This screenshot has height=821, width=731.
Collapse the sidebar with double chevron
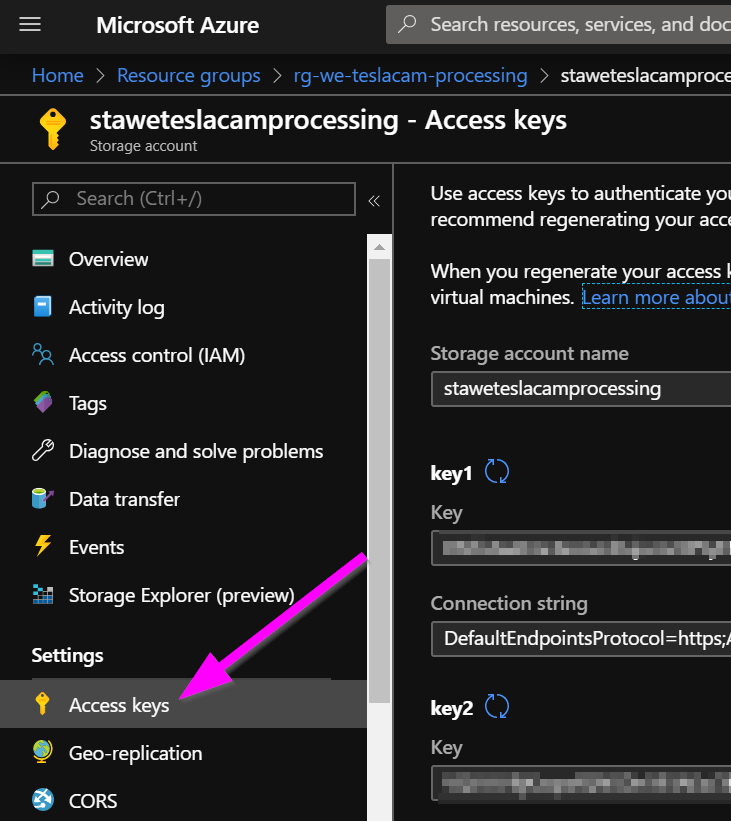click(x=374, y=201)
